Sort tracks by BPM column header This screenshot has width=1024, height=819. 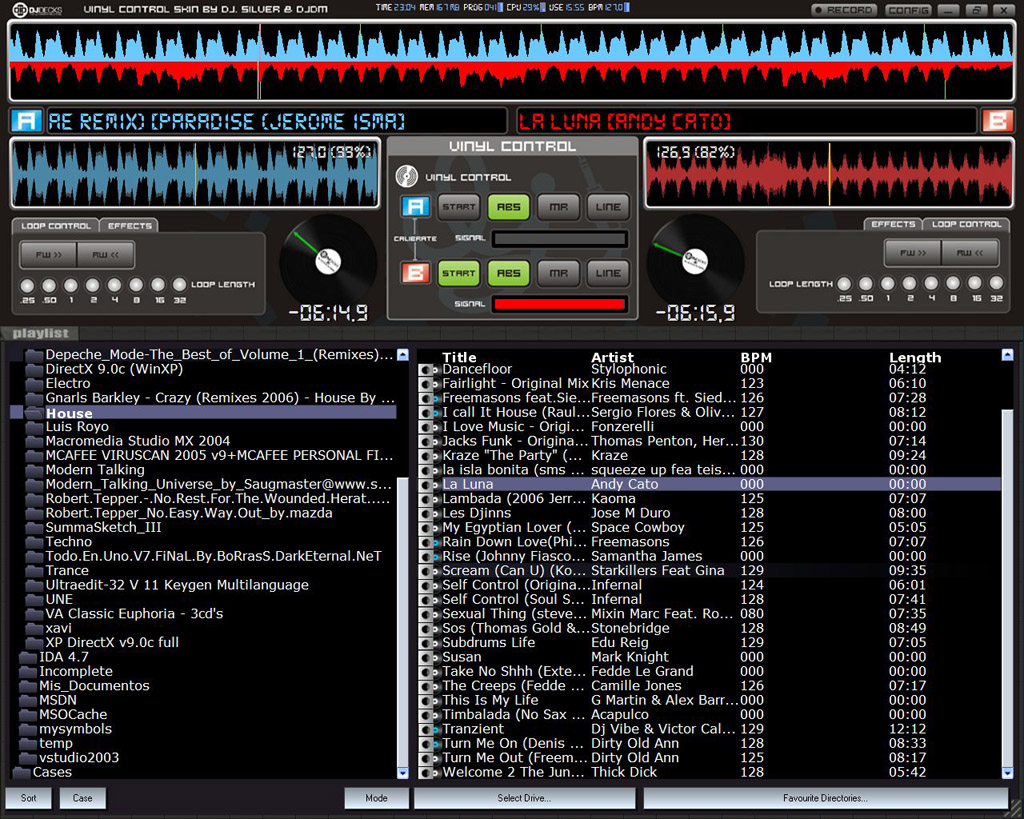click(756, 357)
